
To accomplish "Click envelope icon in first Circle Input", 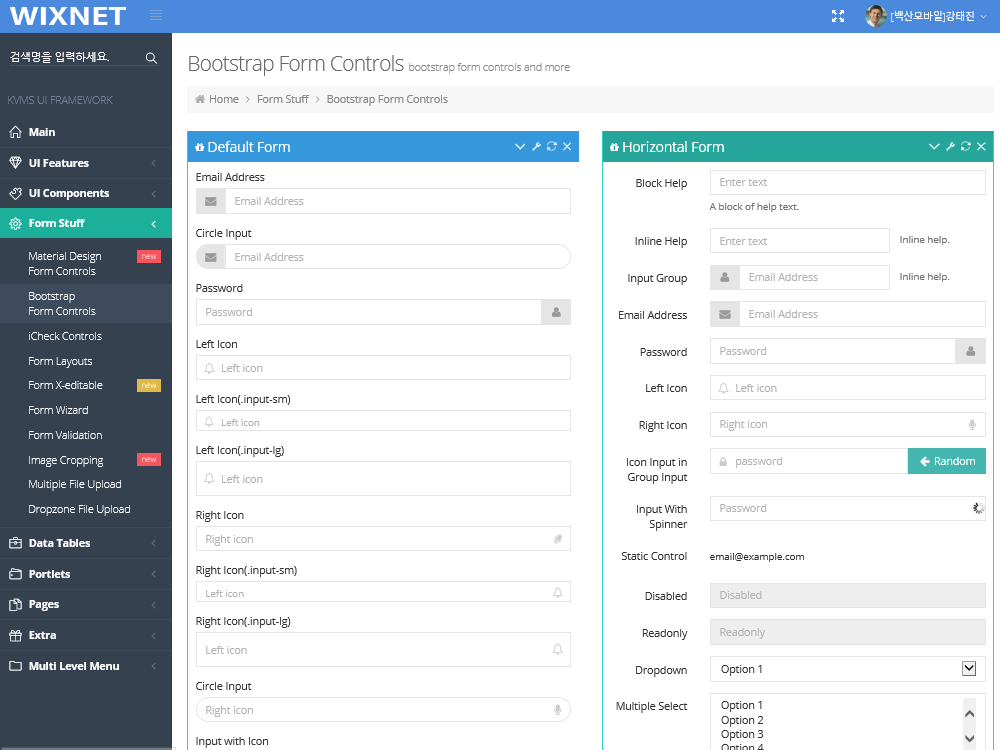I will pyautogui.click(x=210, y=257).
